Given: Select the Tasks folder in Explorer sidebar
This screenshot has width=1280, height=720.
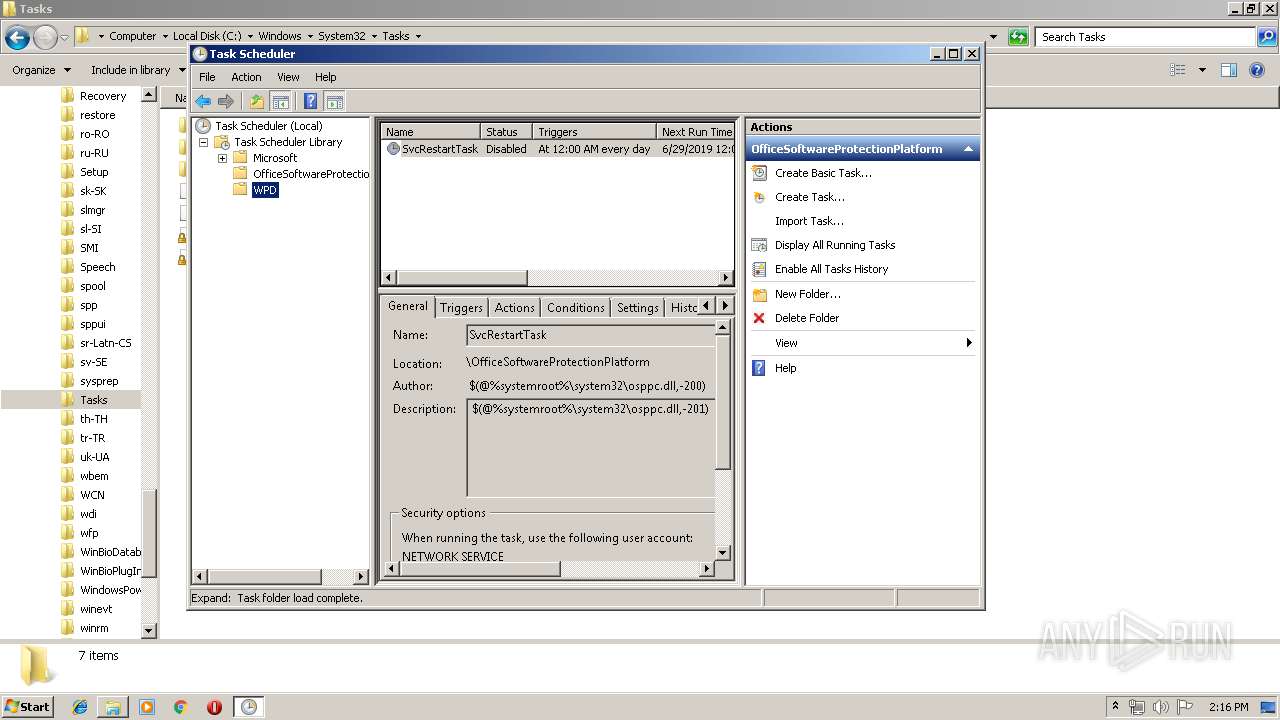Looking at the screenshot, I should click(94, 400).
